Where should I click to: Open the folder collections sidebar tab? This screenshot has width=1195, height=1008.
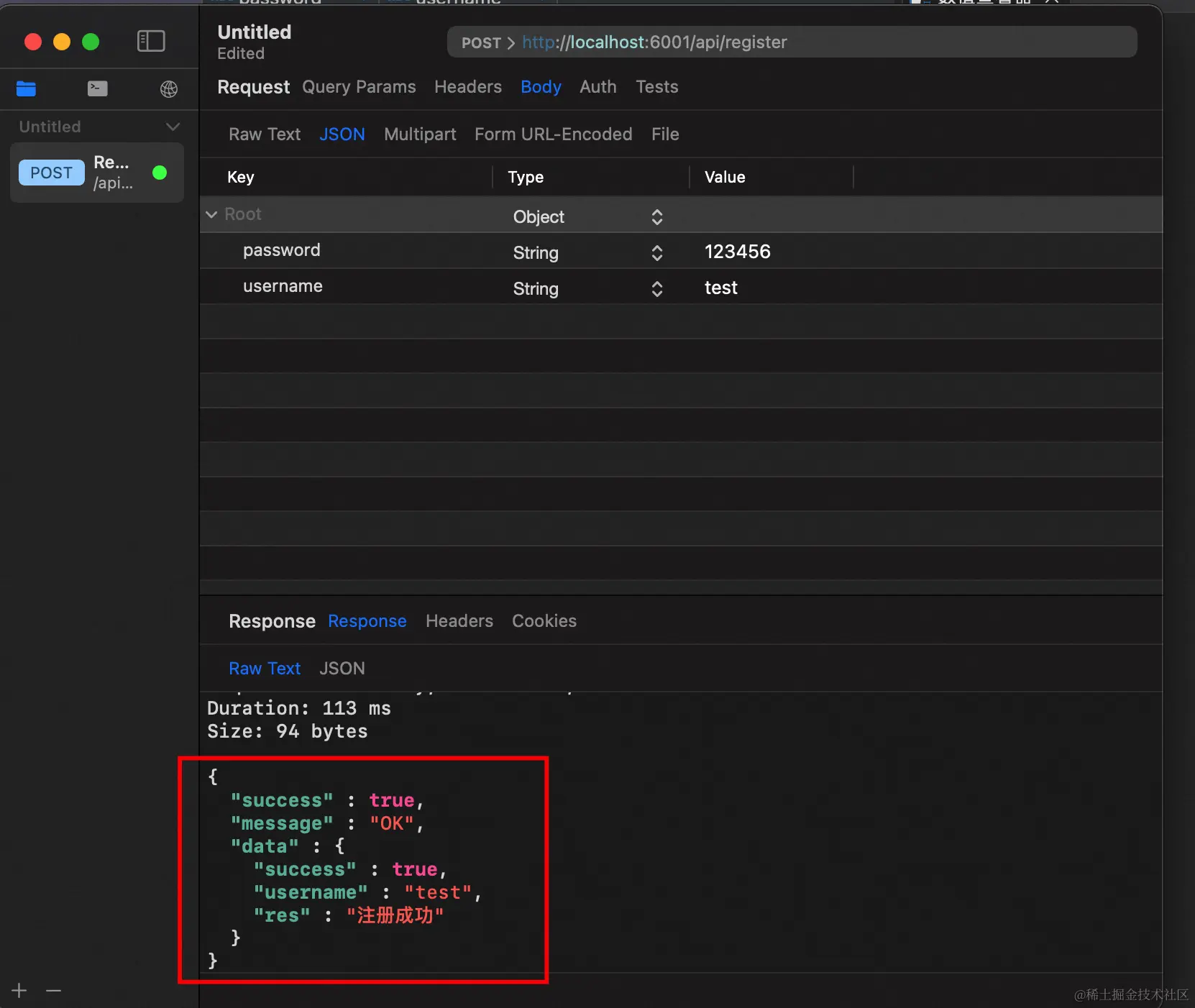(x=26, y=88)
